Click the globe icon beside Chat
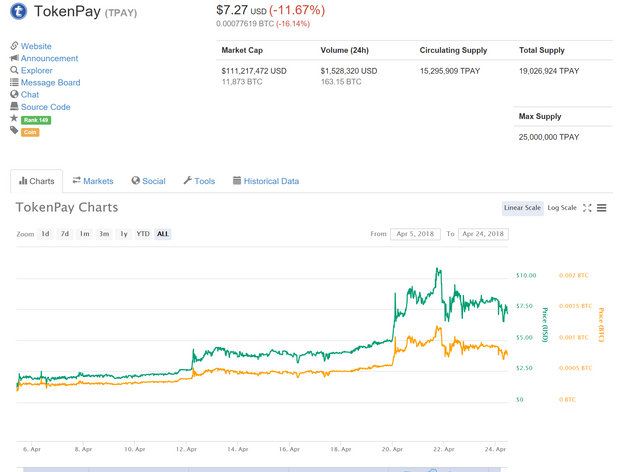The image size is (640, 472). click(x=14, y=94)
